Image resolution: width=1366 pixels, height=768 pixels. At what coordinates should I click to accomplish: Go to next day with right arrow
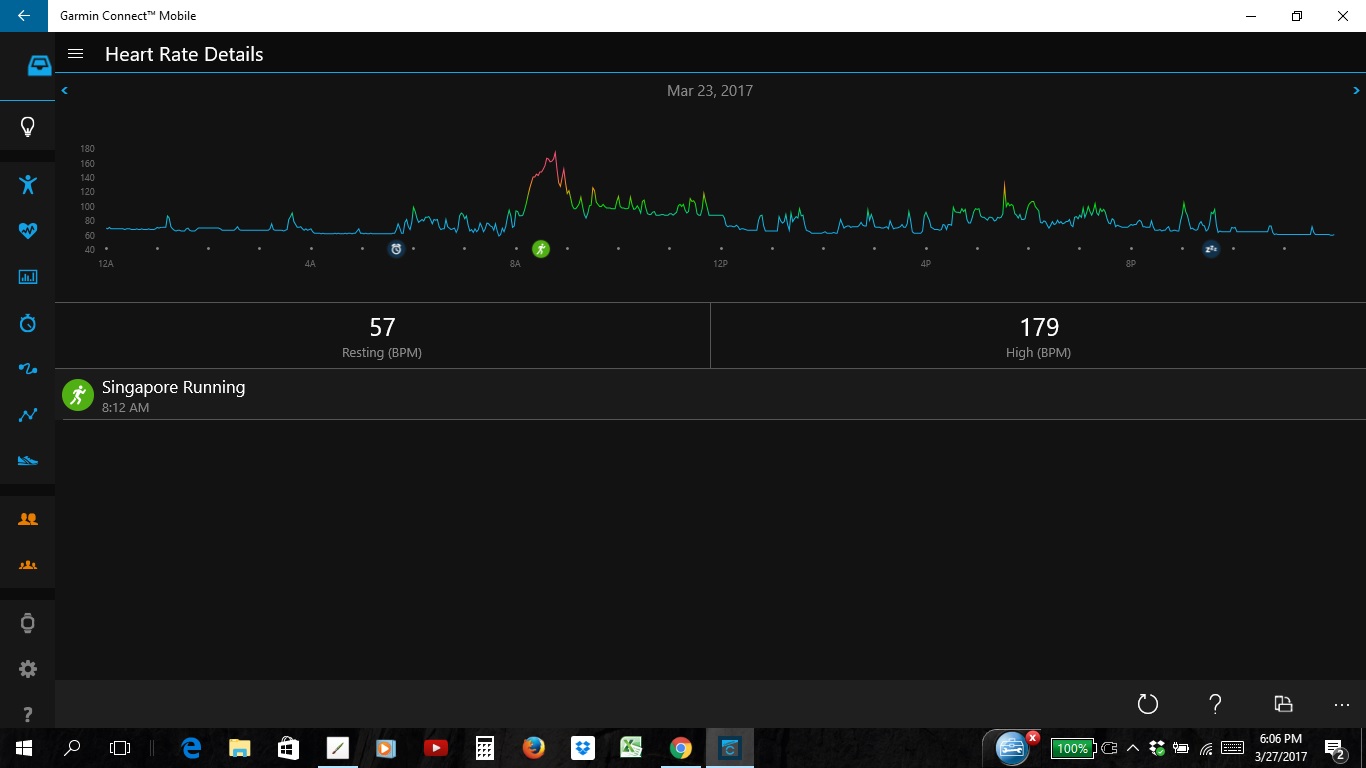(1356, 91)
